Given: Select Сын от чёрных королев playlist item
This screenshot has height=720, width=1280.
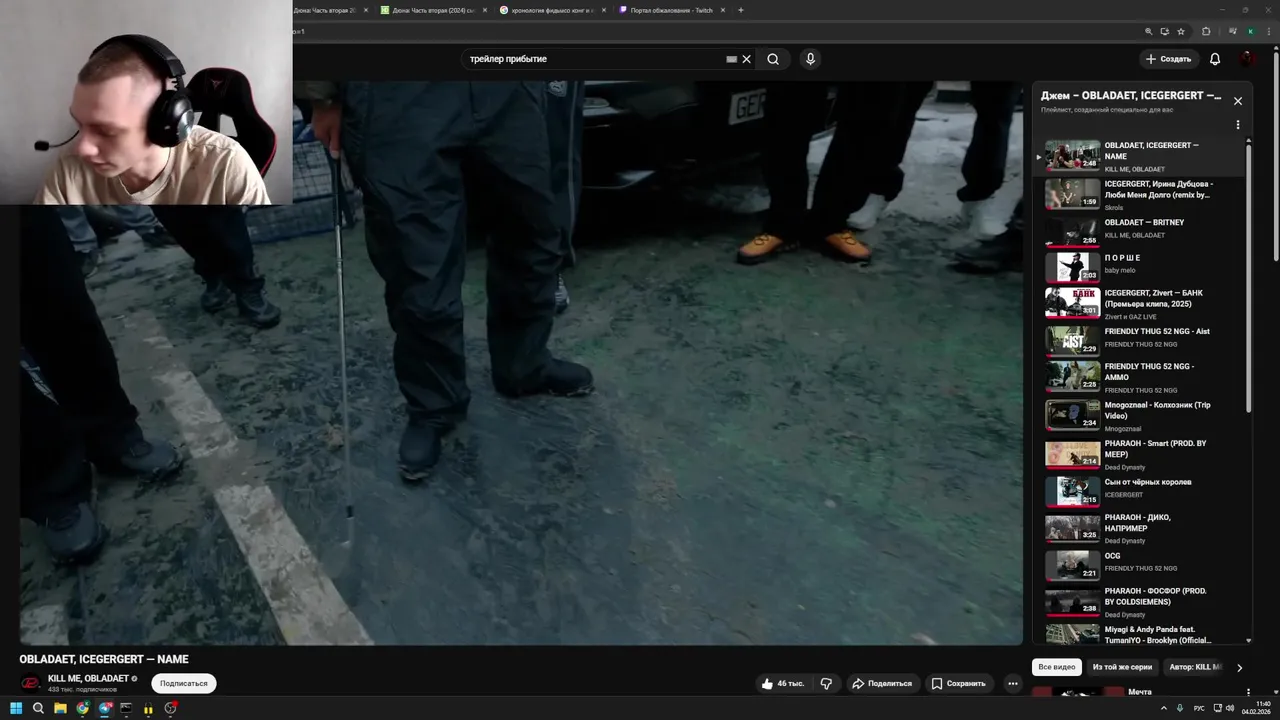Looking at the screenshot, I should click(1140, 490).
